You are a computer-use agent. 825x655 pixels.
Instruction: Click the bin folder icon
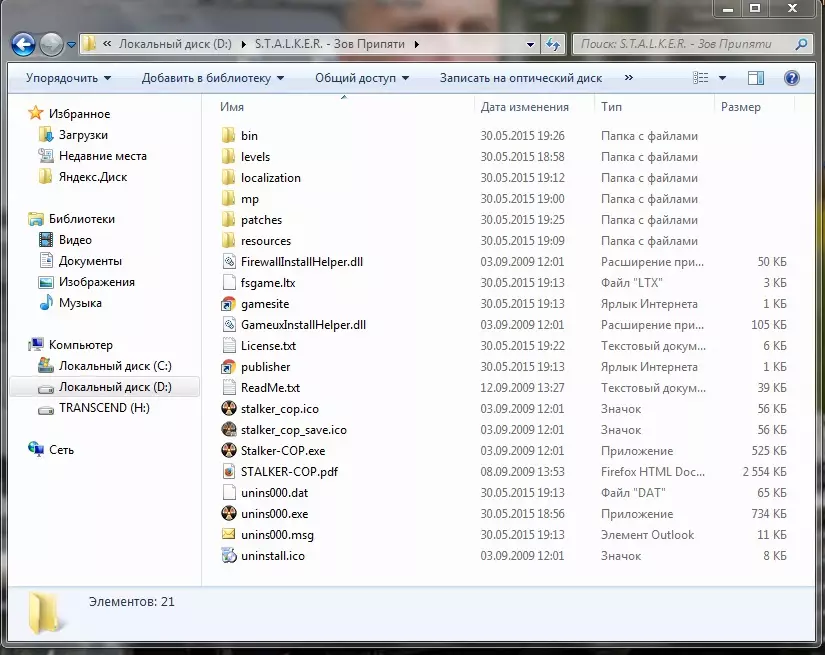(x=229, y=135)
